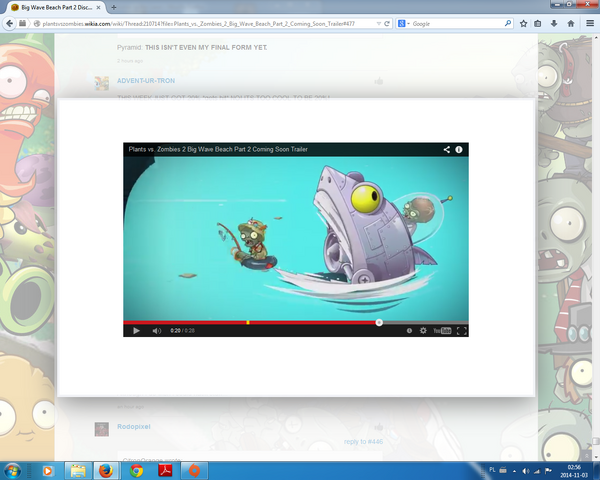
Task: Open video on YouTube via logo
Action: (442, 331)
